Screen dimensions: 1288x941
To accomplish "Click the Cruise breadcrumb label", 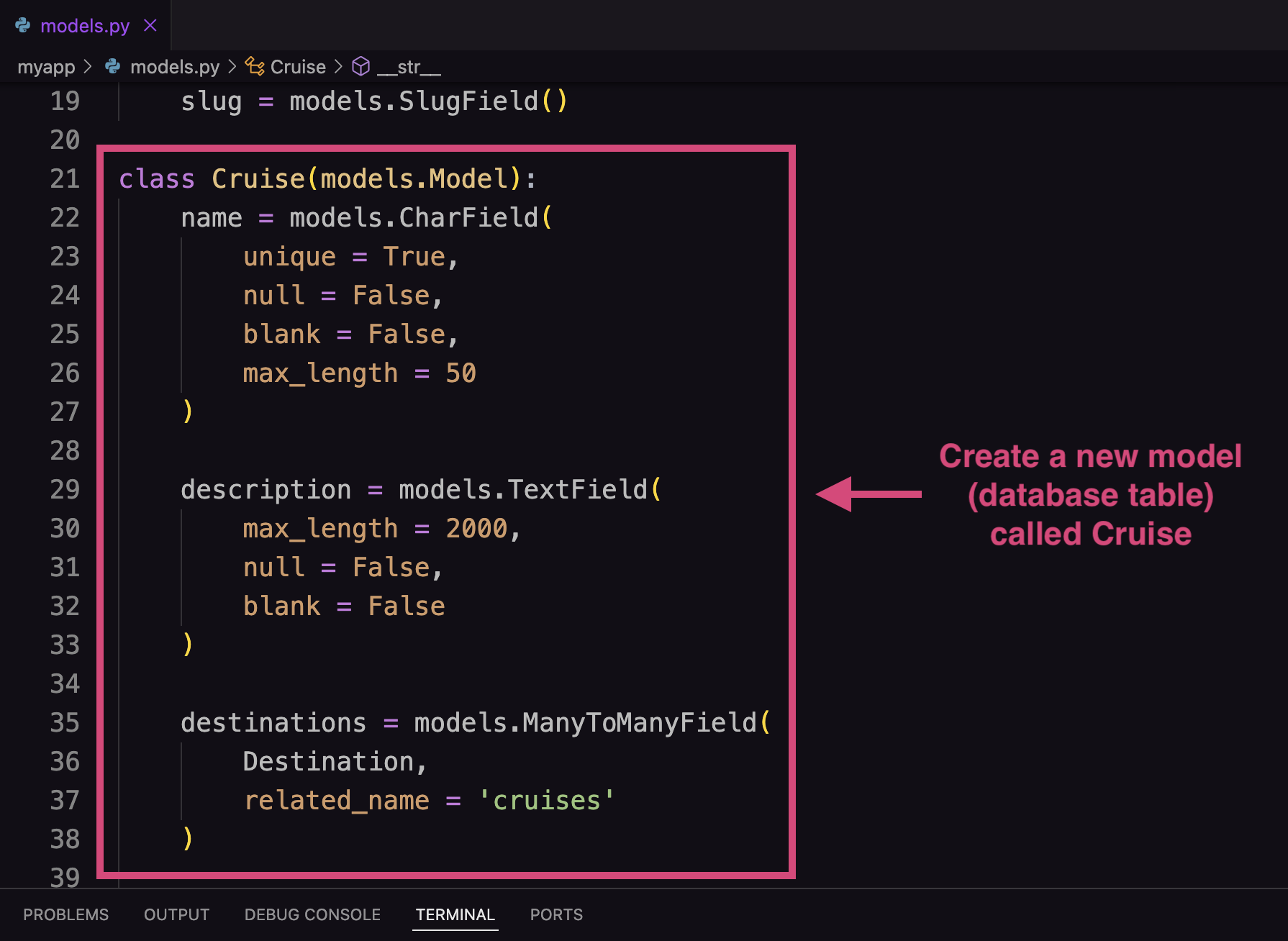I will [299, 66].
